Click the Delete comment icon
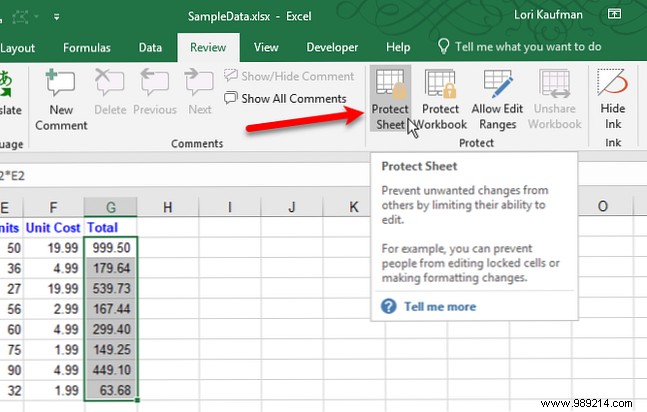This screenshot has height=412, width=647. coord(109,81)
